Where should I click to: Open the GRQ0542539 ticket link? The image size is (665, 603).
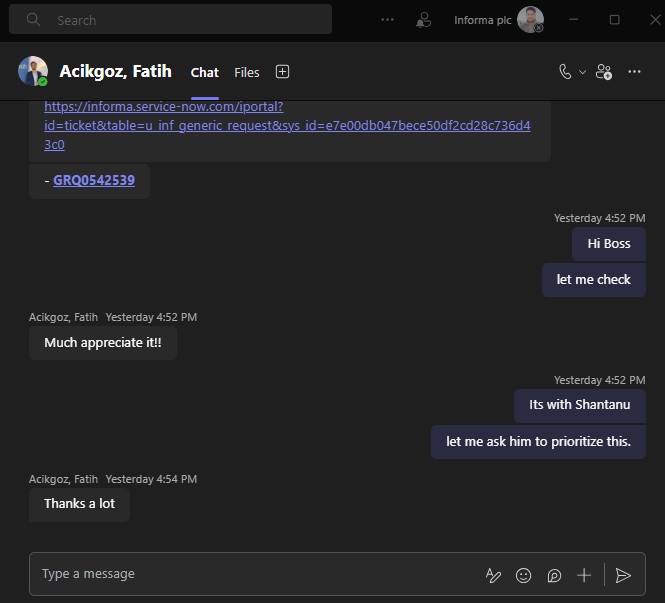94,180
